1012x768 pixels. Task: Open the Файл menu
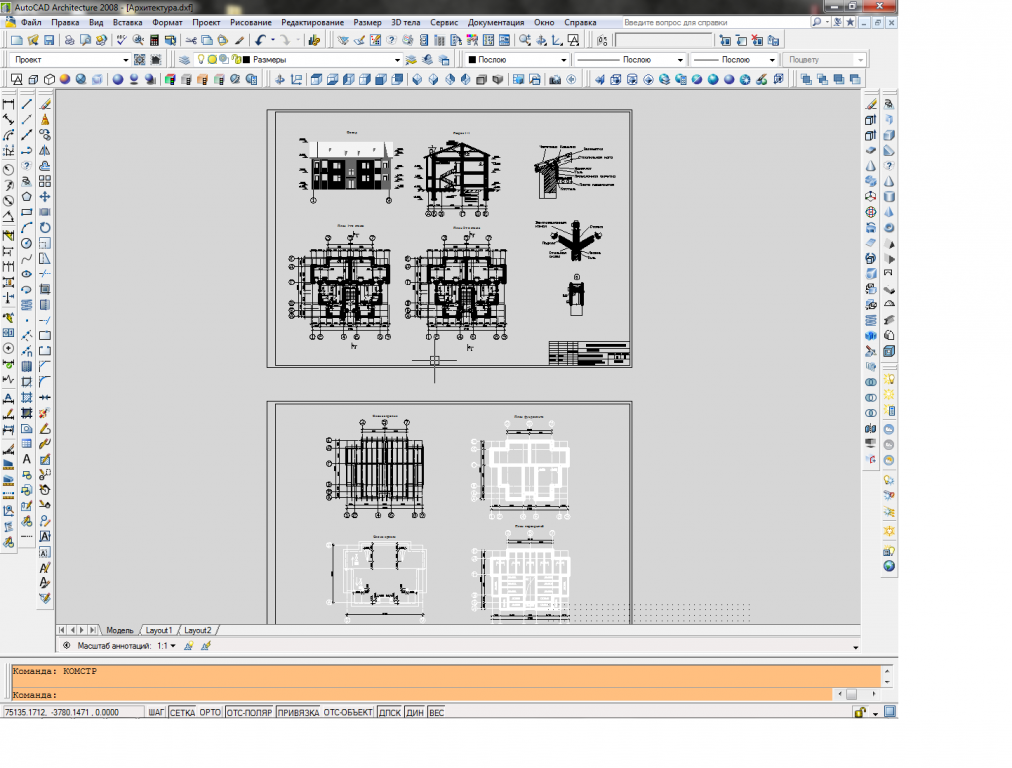click(x=31, y=22)
